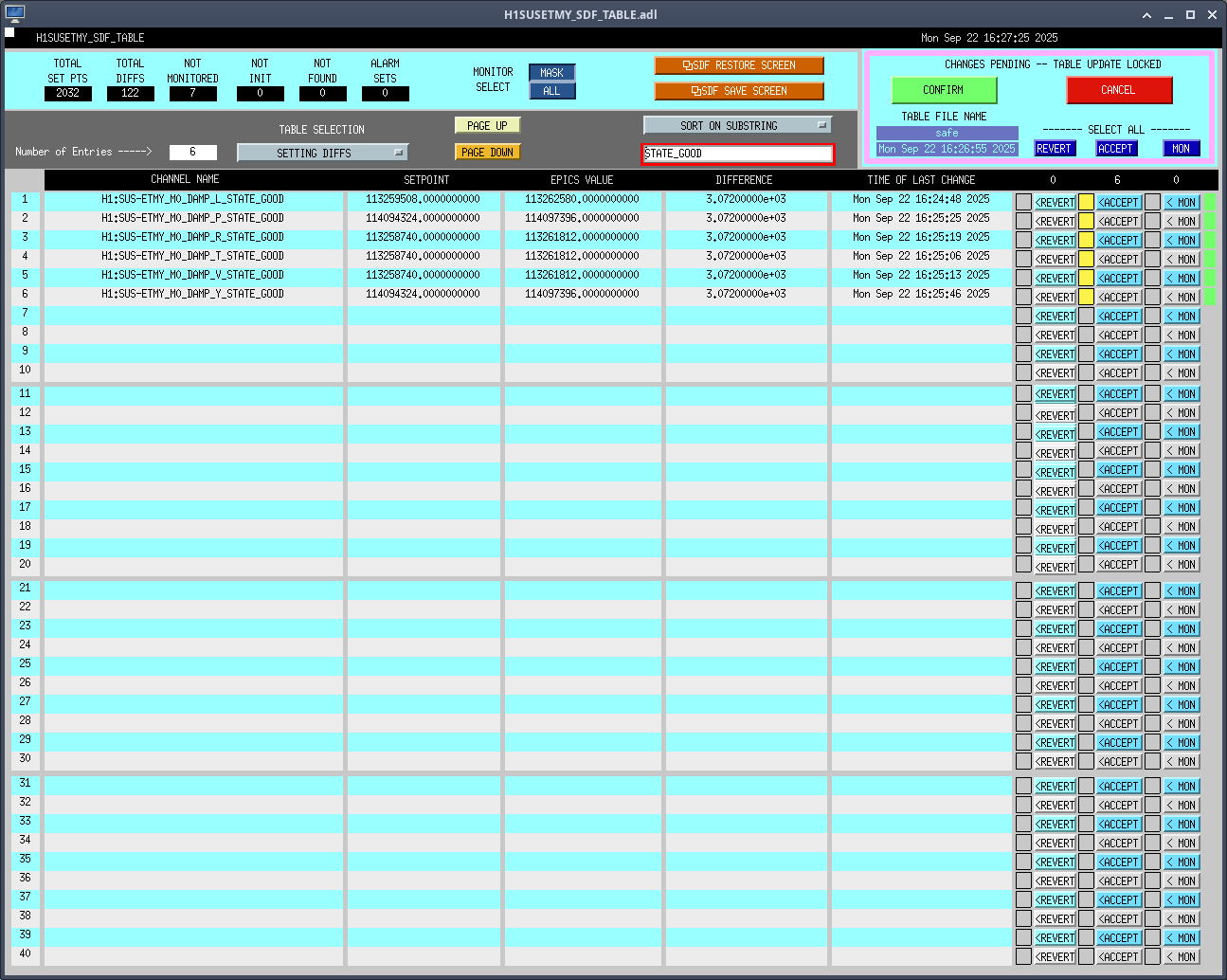Open the SDF Restore Screen
The width and height of the screenshot is (1227, 980).
(738, 65)
